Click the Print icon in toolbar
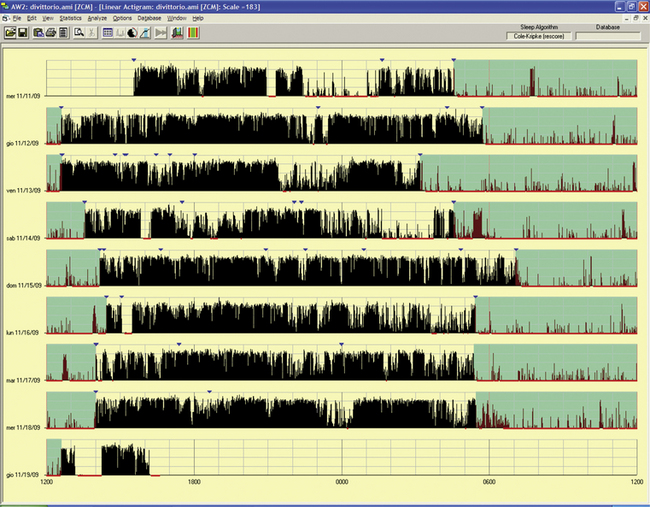 pos(50,33)
